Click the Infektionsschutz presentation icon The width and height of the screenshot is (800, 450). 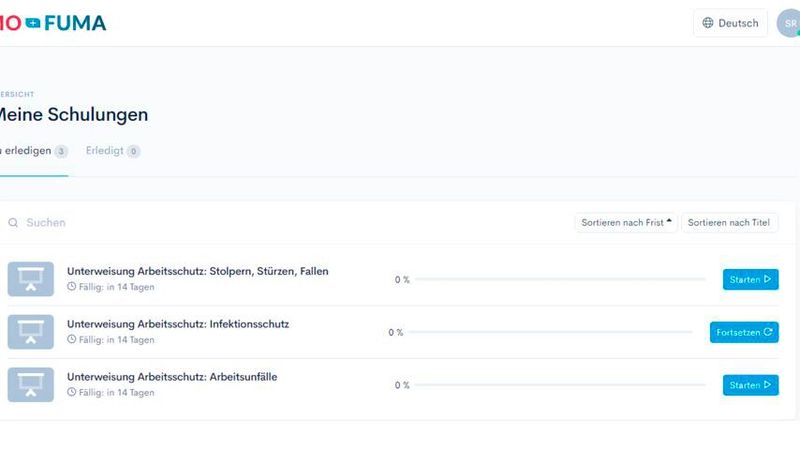point(30,332)
